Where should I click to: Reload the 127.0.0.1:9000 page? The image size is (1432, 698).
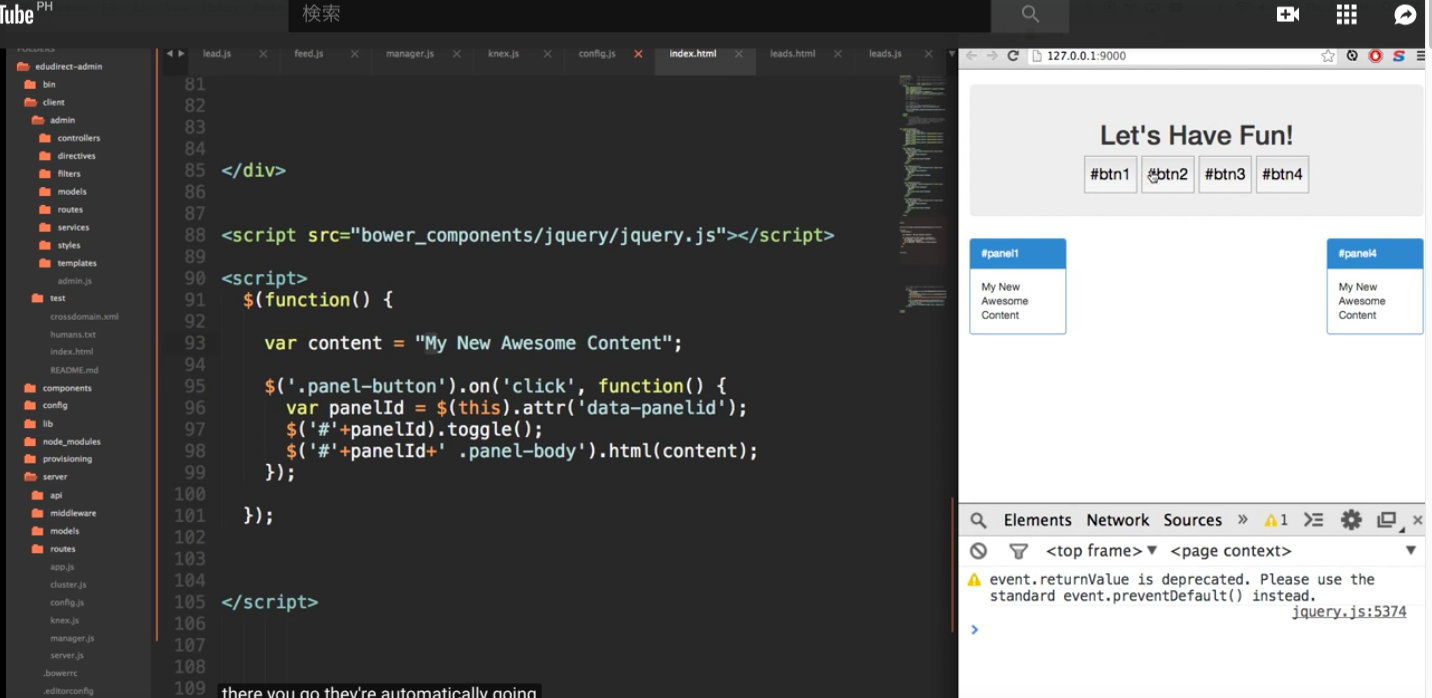[1013, 56]
